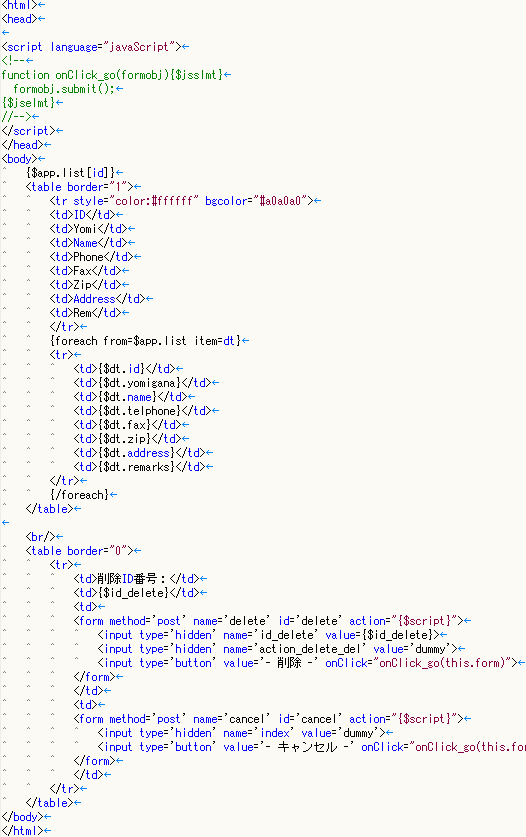Screen dimensions: 526x837
Task: Place cursor on function onClick_go line
Action: tap(112, 75)
